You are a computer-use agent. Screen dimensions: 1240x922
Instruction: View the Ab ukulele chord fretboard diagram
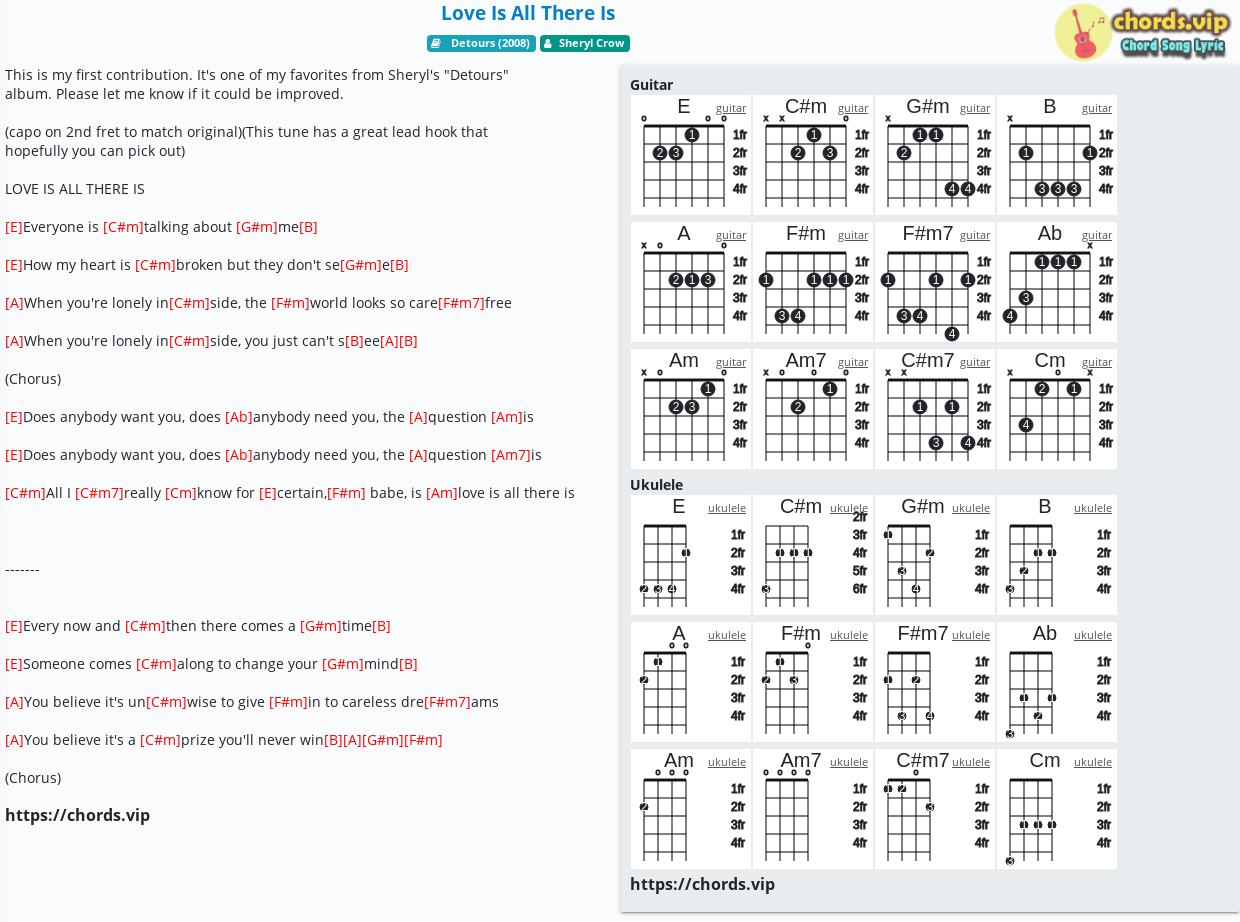click(1057, 682)
